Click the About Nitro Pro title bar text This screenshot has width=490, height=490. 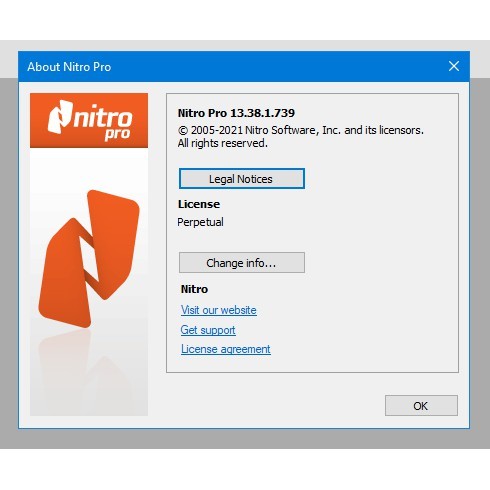[69, 67]
